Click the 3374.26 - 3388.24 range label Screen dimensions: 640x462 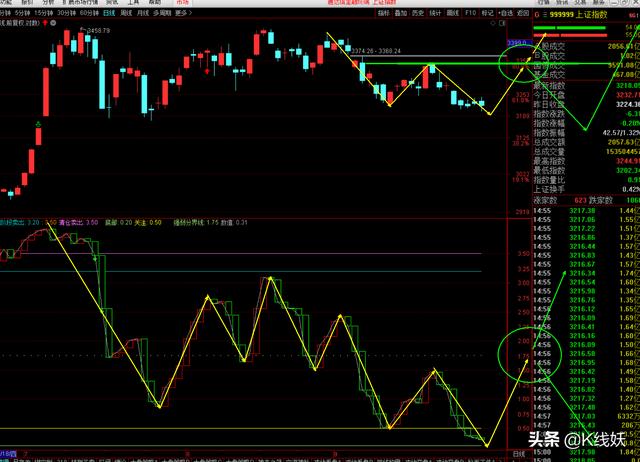coord(376,51)
